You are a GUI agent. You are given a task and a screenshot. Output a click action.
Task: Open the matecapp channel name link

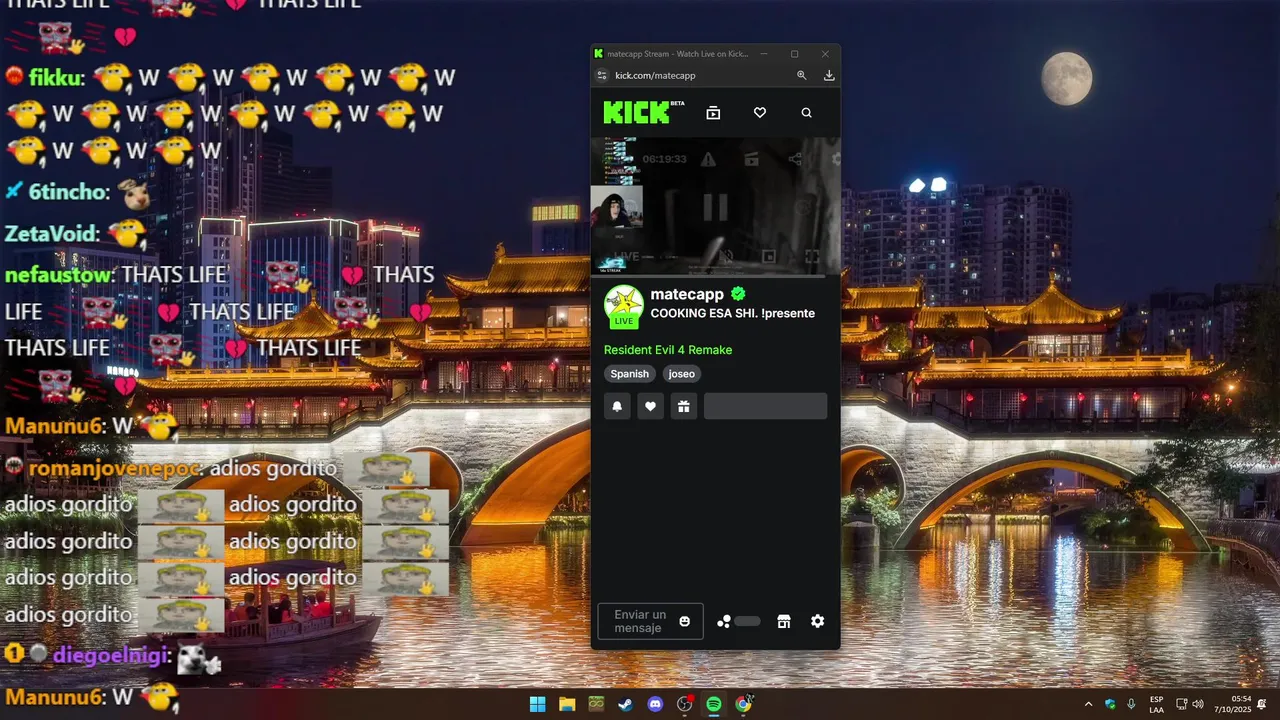[687, 294]
